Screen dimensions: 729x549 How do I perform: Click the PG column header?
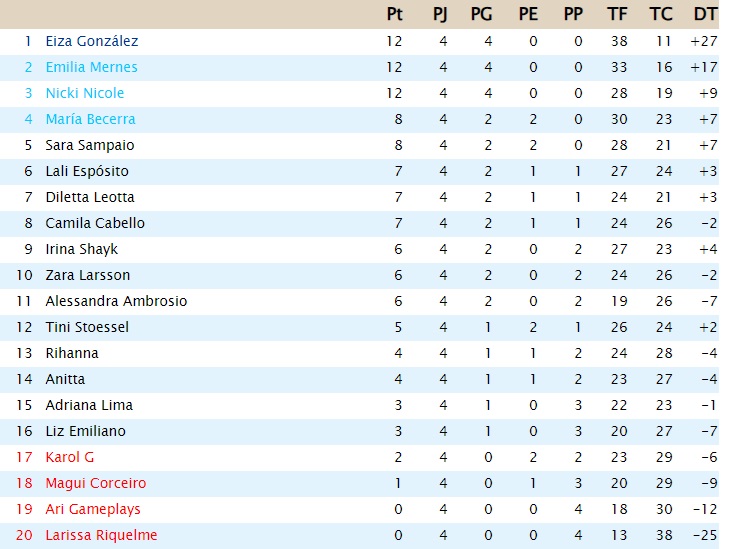481,14
